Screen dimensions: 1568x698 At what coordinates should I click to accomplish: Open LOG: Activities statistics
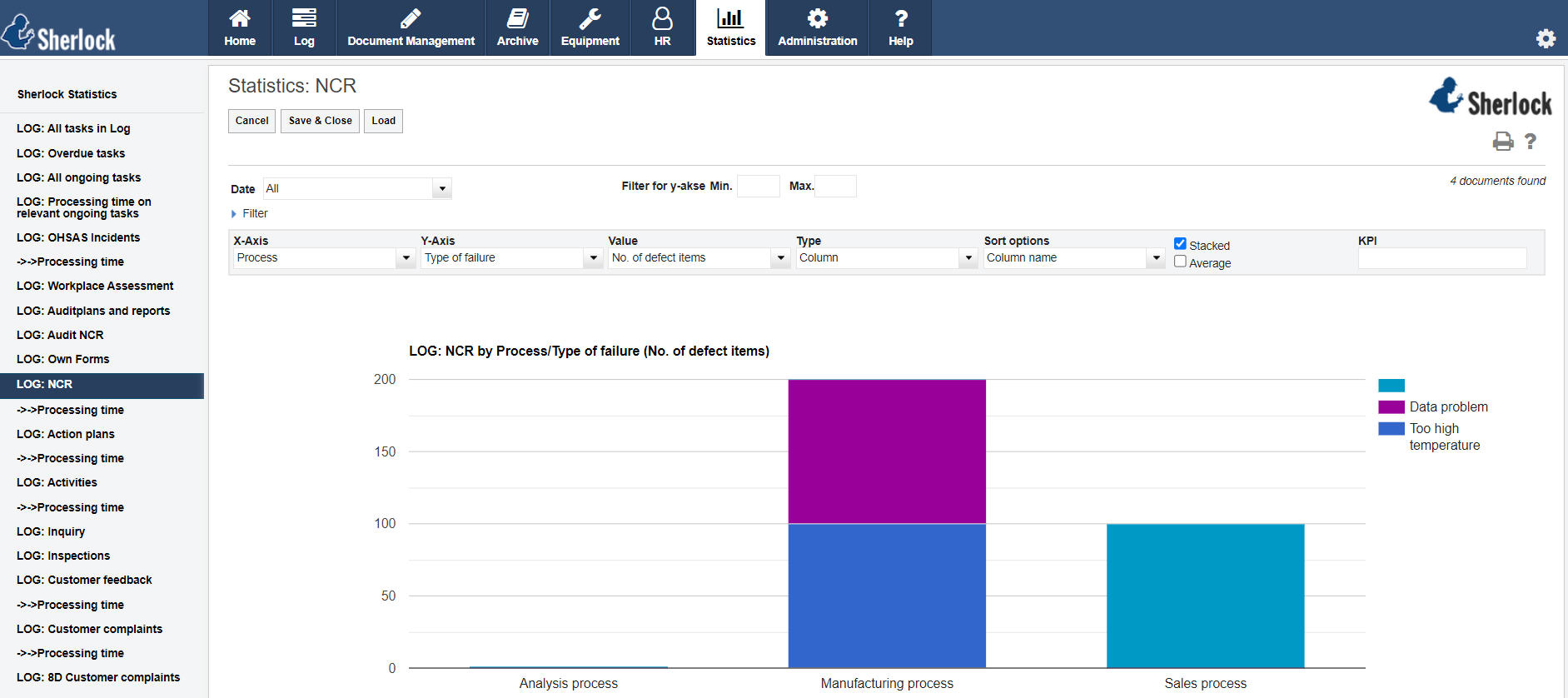click(x=57, y=482)
